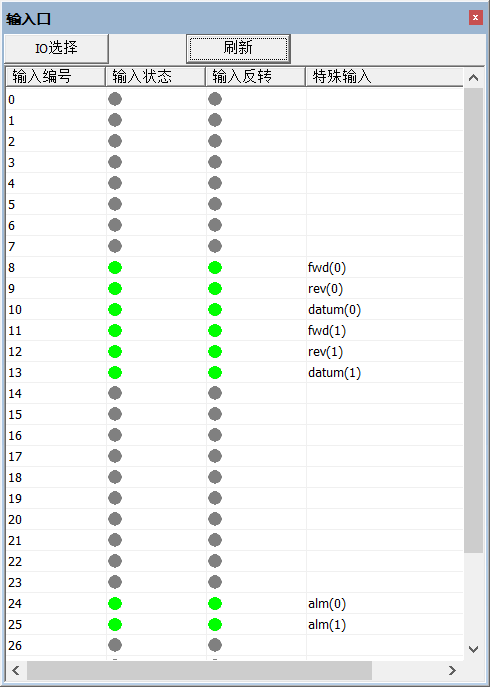
Task: Click gray state indicator in row 21
Action: point(115,541)
